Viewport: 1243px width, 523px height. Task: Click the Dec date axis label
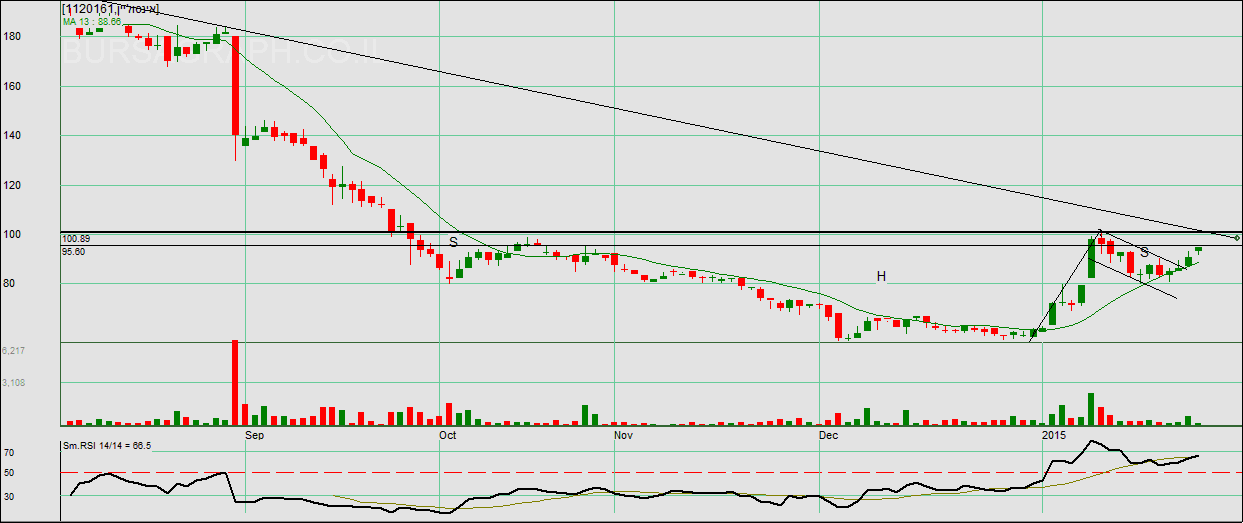pyautogui.click(x=828, y=436)
